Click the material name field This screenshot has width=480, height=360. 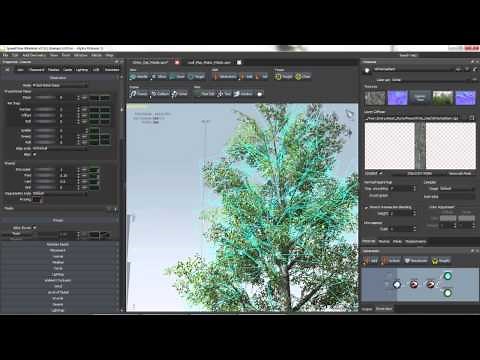coord(414,69)
